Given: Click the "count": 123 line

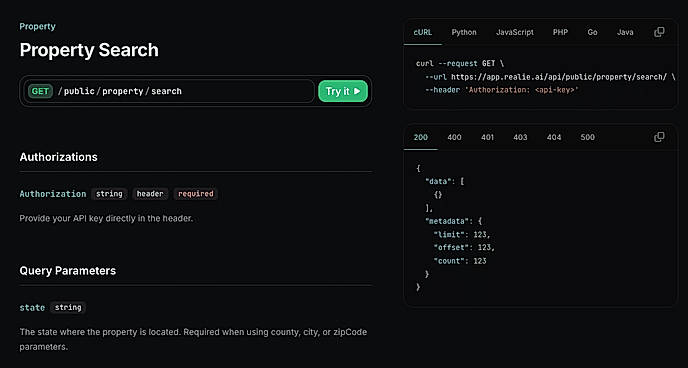Looking at the screenshot, I should coord(460,261).
